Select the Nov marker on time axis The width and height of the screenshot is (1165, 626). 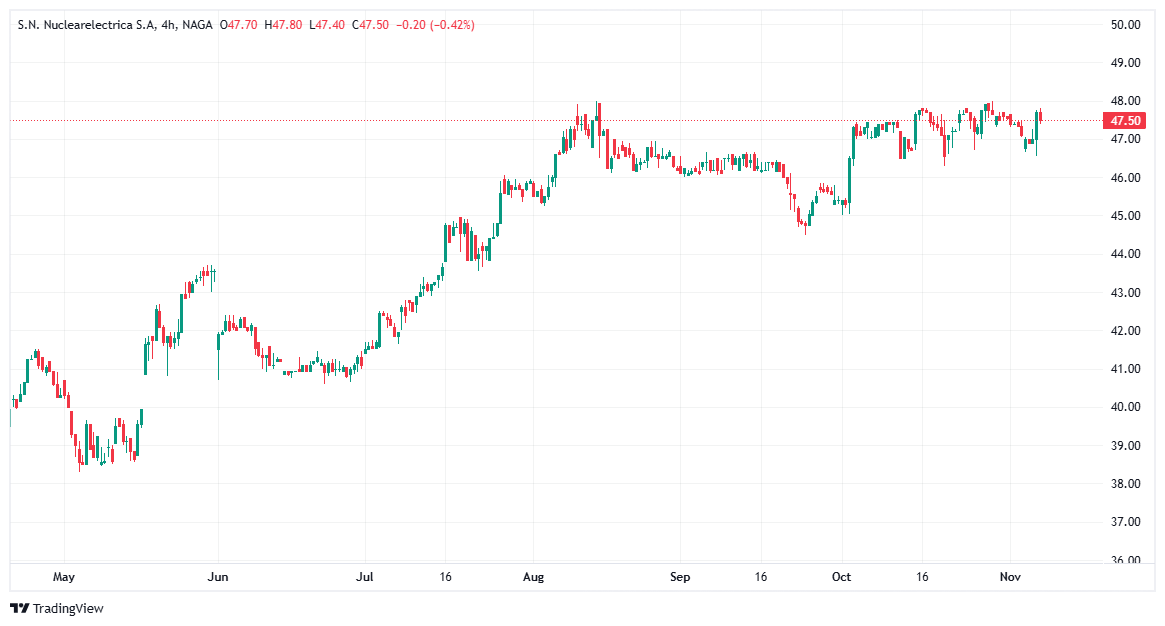click(1010, 577)
